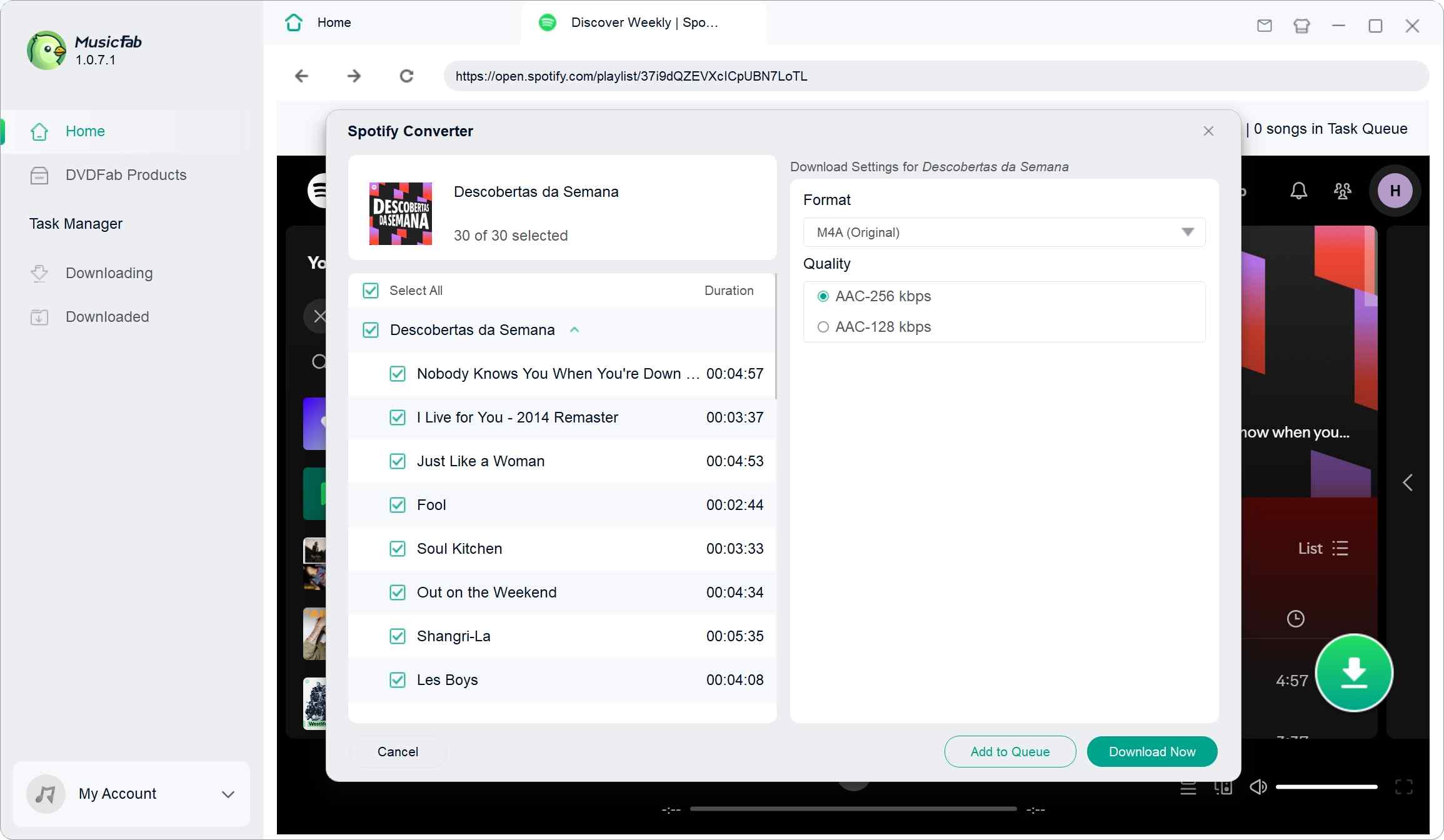Uncheck the Shangri-La track
This screenshot has height=840, width=1444.
coord(398,636)
